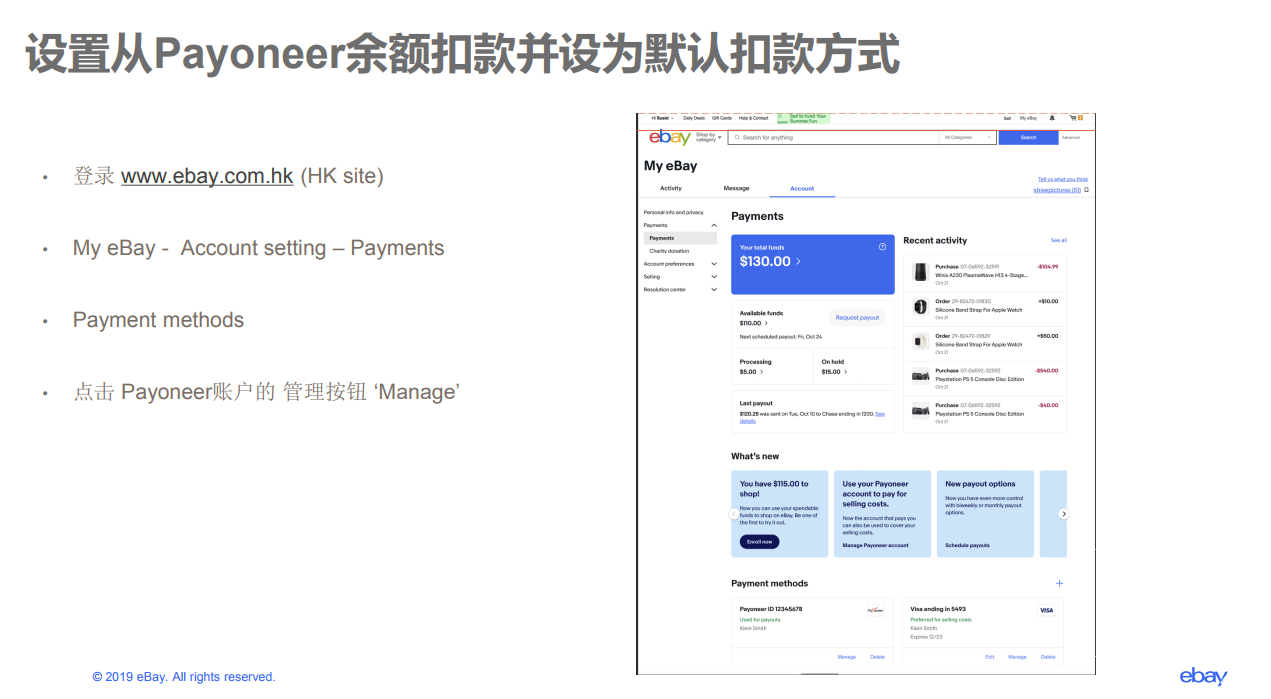Click the Search for anything field

click(x=835, y=138)
